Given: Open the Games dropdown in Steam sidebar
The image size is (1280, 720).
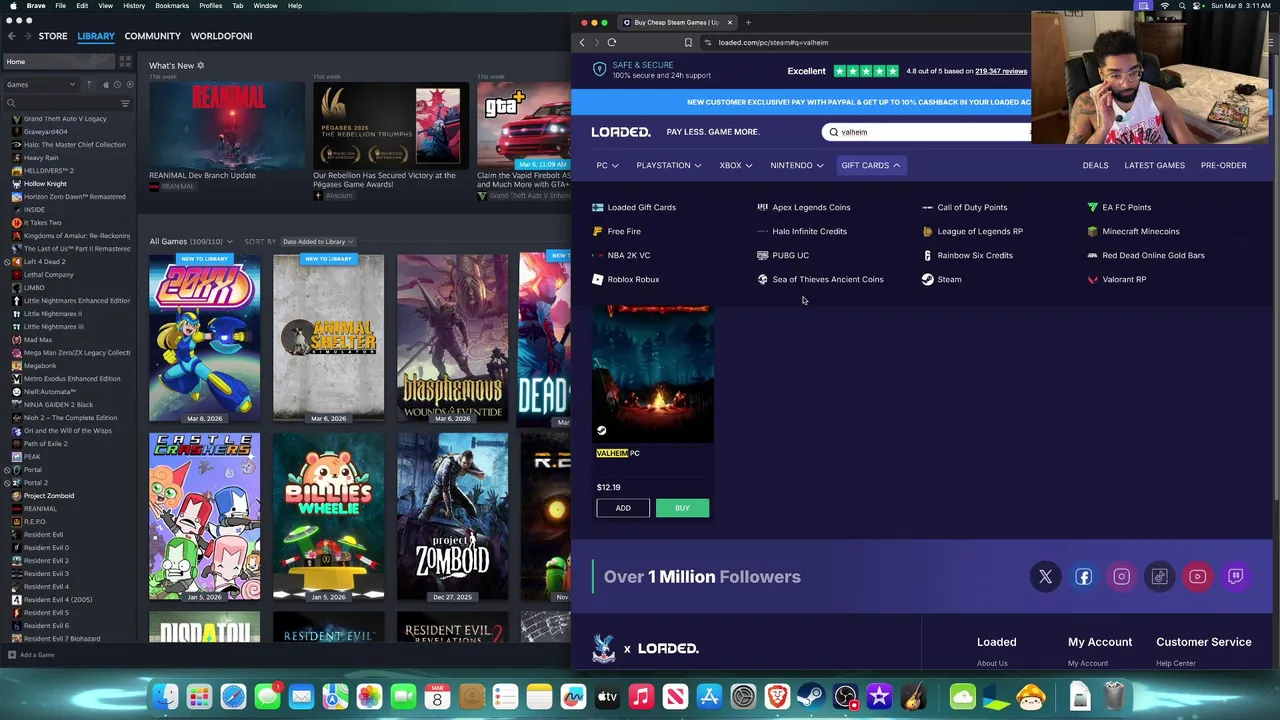Looking at the screenshot, I should 41,85.
